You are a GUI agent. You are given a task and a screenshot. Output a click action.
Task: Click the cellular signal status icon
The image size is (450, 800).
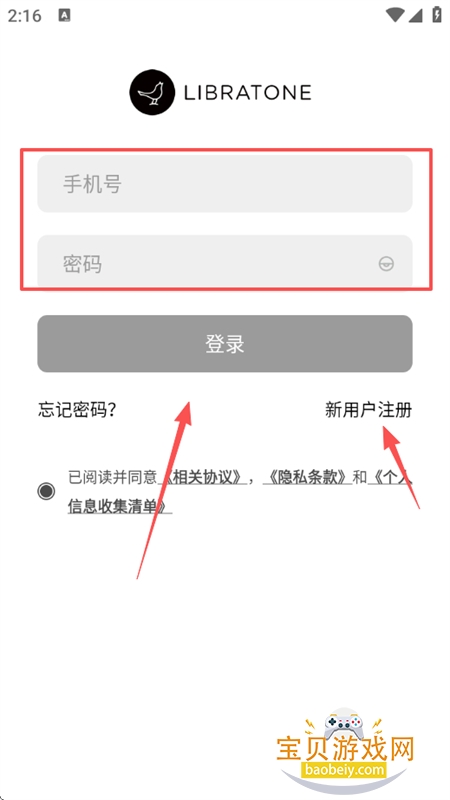pos(416,15)
